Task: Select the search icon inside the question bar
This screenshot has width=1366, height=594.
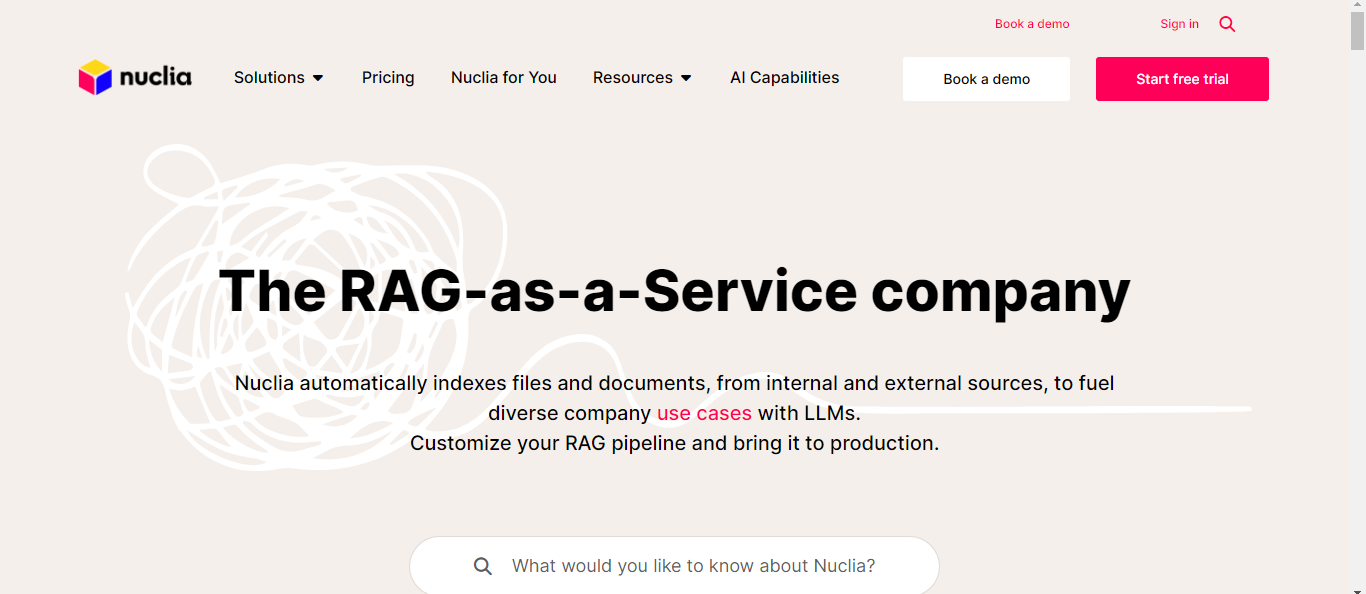Action: coord(483,565)
